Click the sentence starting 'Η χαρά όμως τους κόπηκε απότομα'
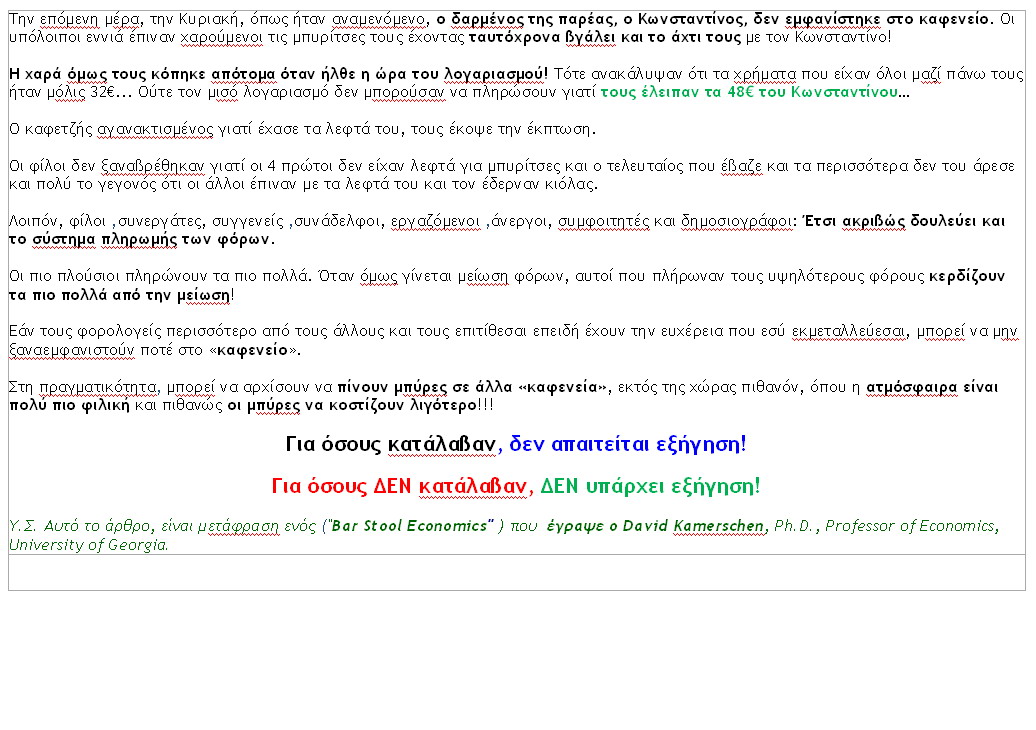The image size is (1036, 730). (278, 74)
